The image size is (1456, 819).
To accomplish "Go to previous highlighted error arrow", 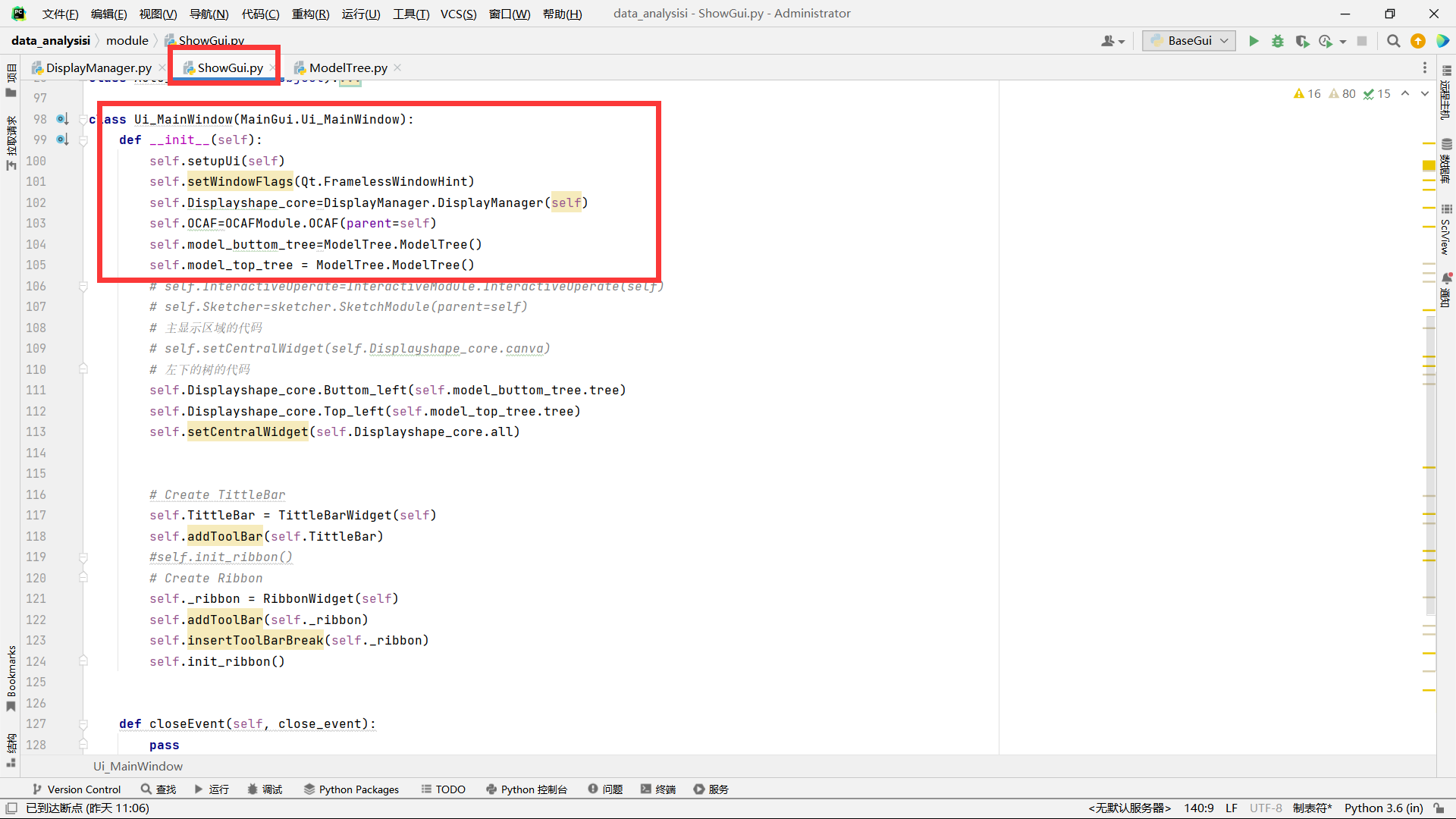I will (1405, 94).
